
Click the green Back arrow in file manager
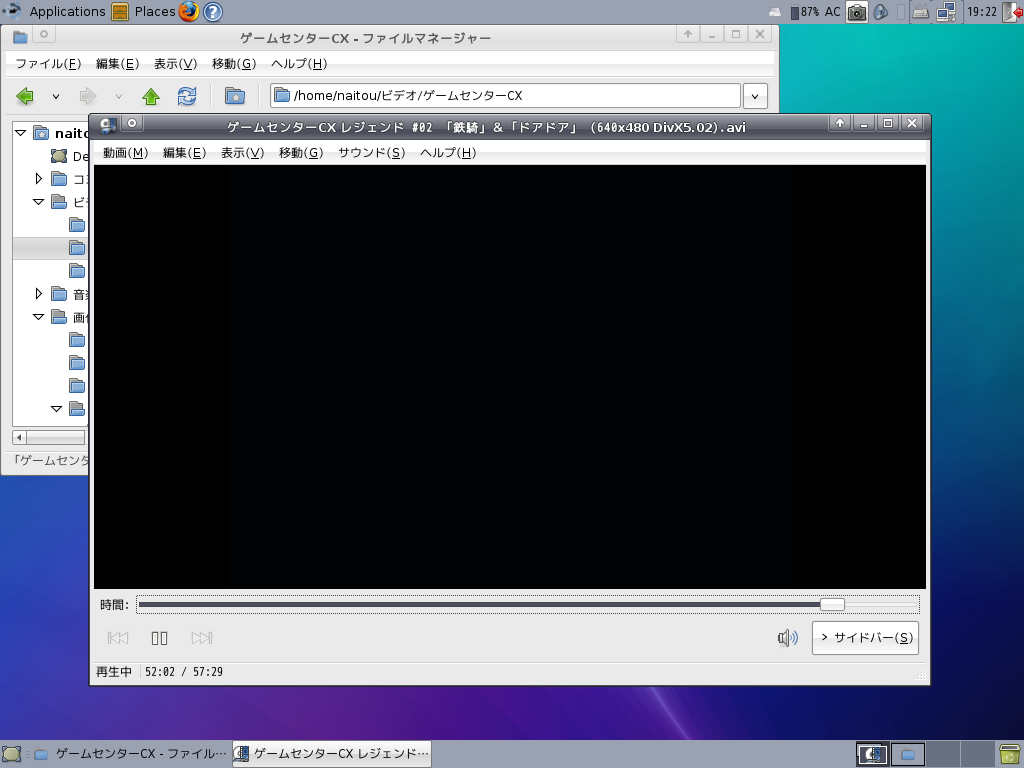(x=25, y=97)
